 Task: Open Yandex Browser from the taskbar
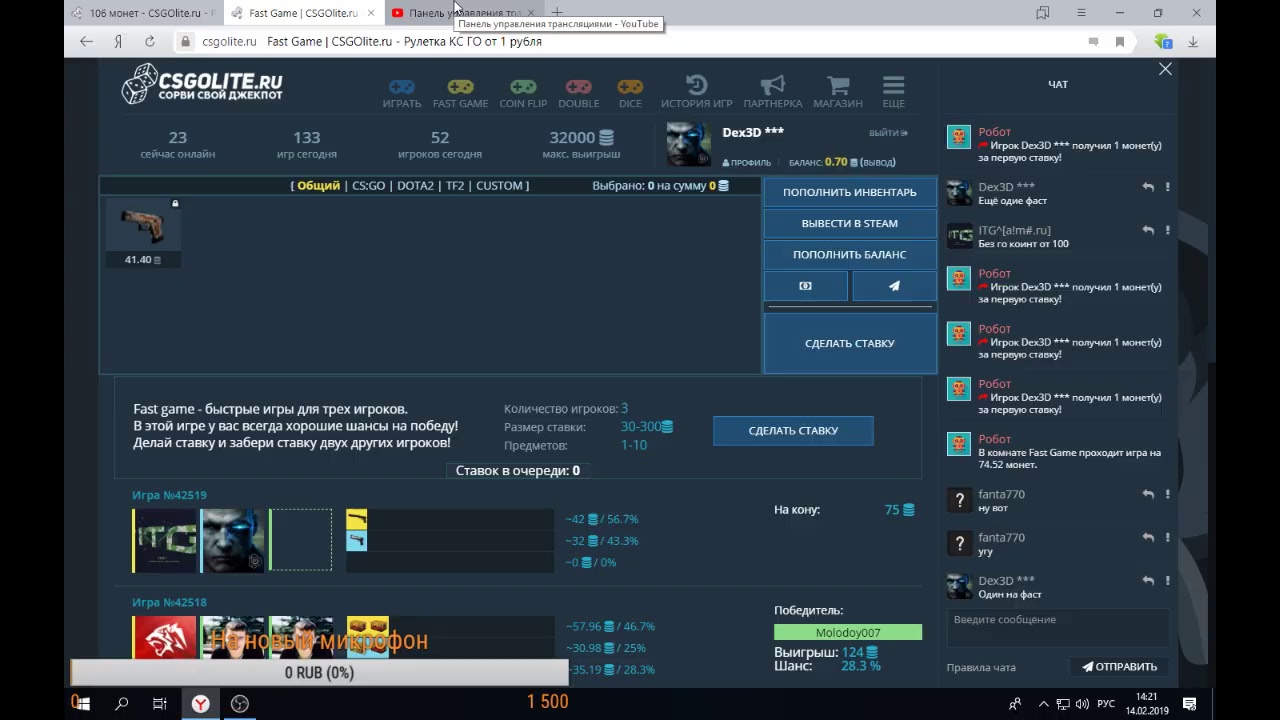coord(201,704)
